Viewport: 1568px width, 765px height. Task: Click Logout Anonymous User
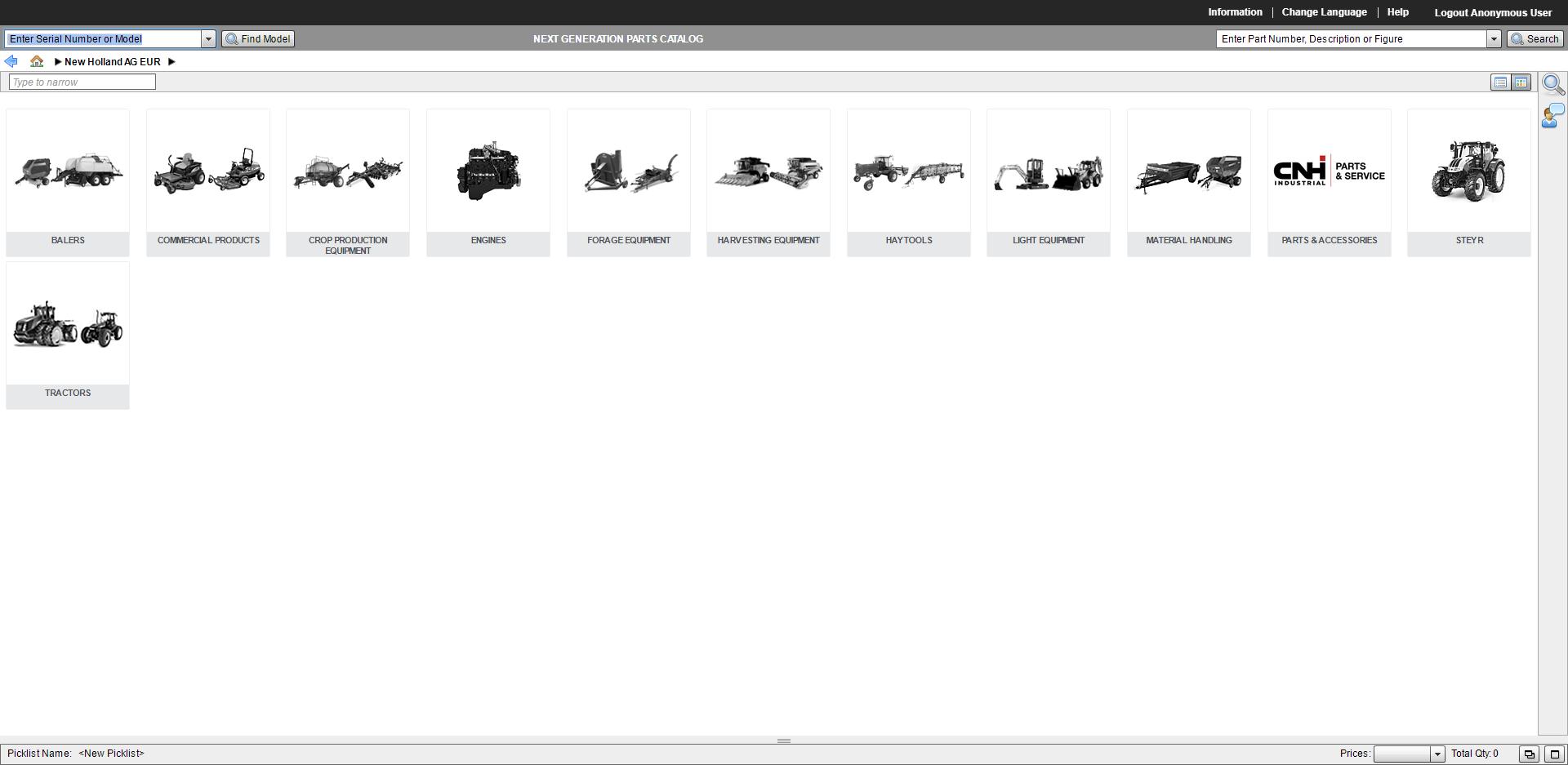point(1493,12)
